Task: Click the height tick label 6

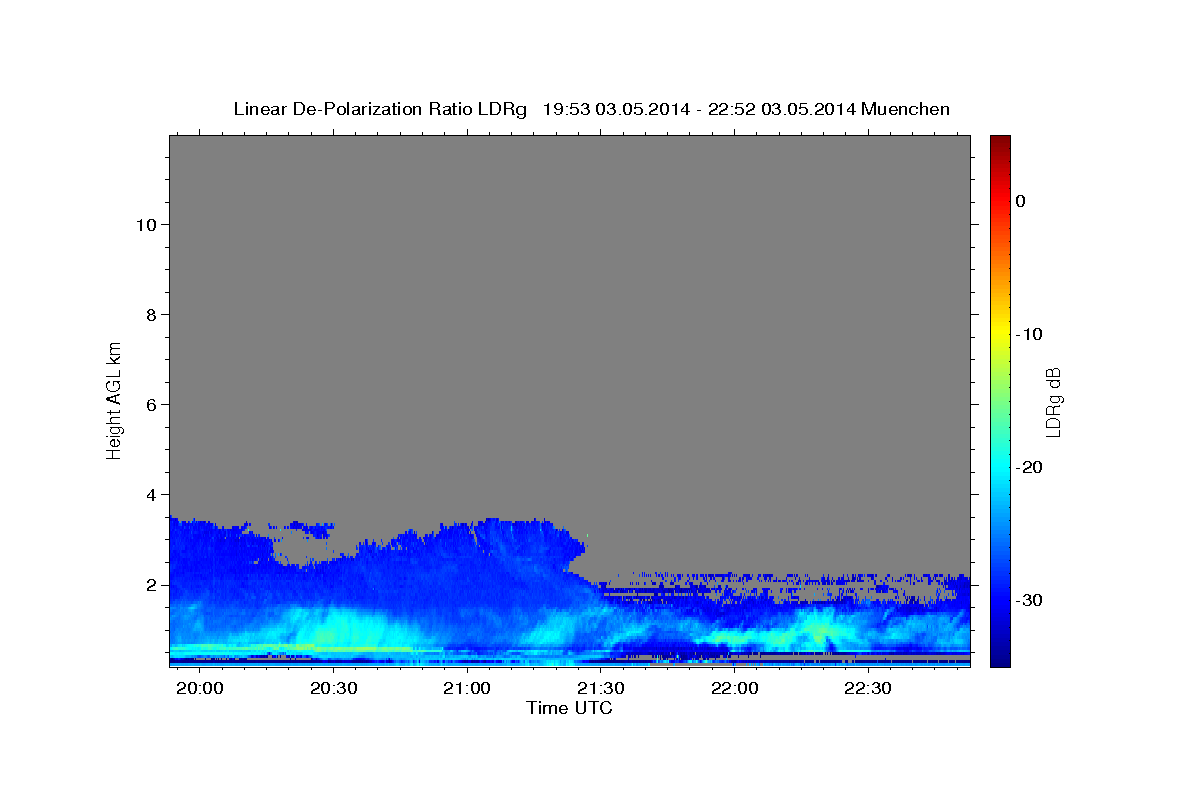Action: click(150, 405)
